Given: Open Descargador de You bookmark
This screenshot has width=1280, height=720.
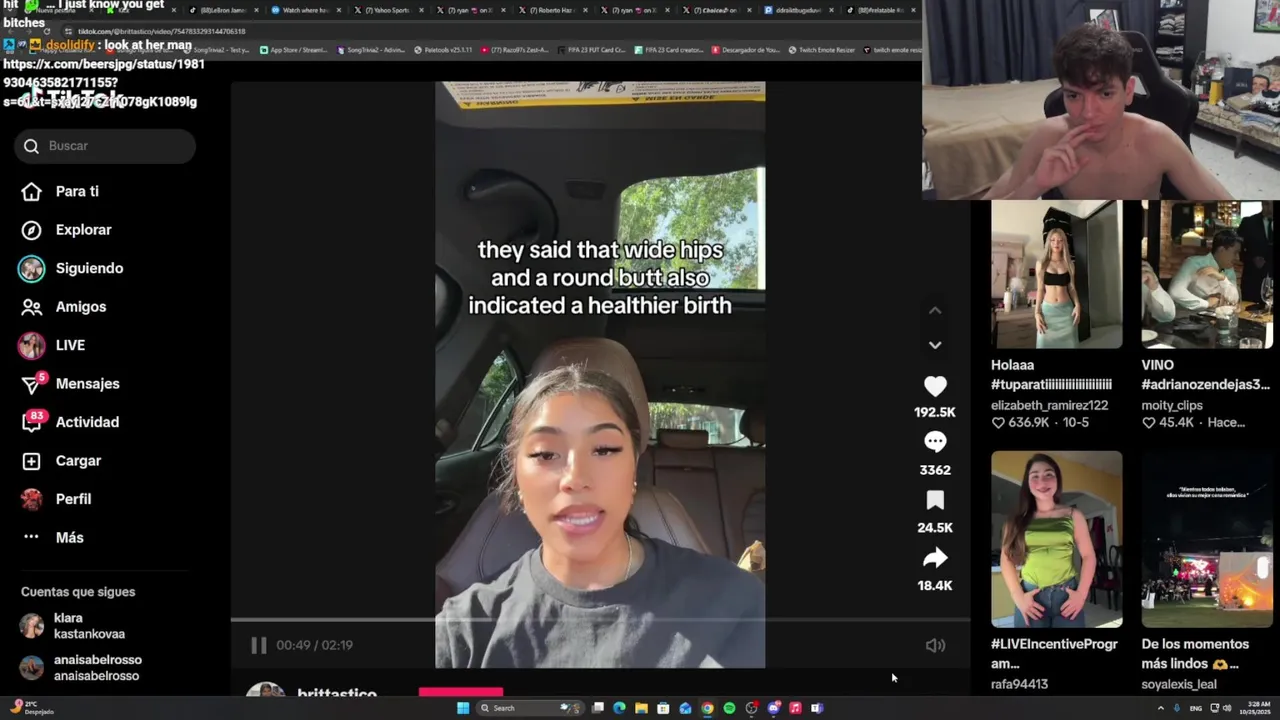Looking at the screenshot, I should tap(745, 49).
